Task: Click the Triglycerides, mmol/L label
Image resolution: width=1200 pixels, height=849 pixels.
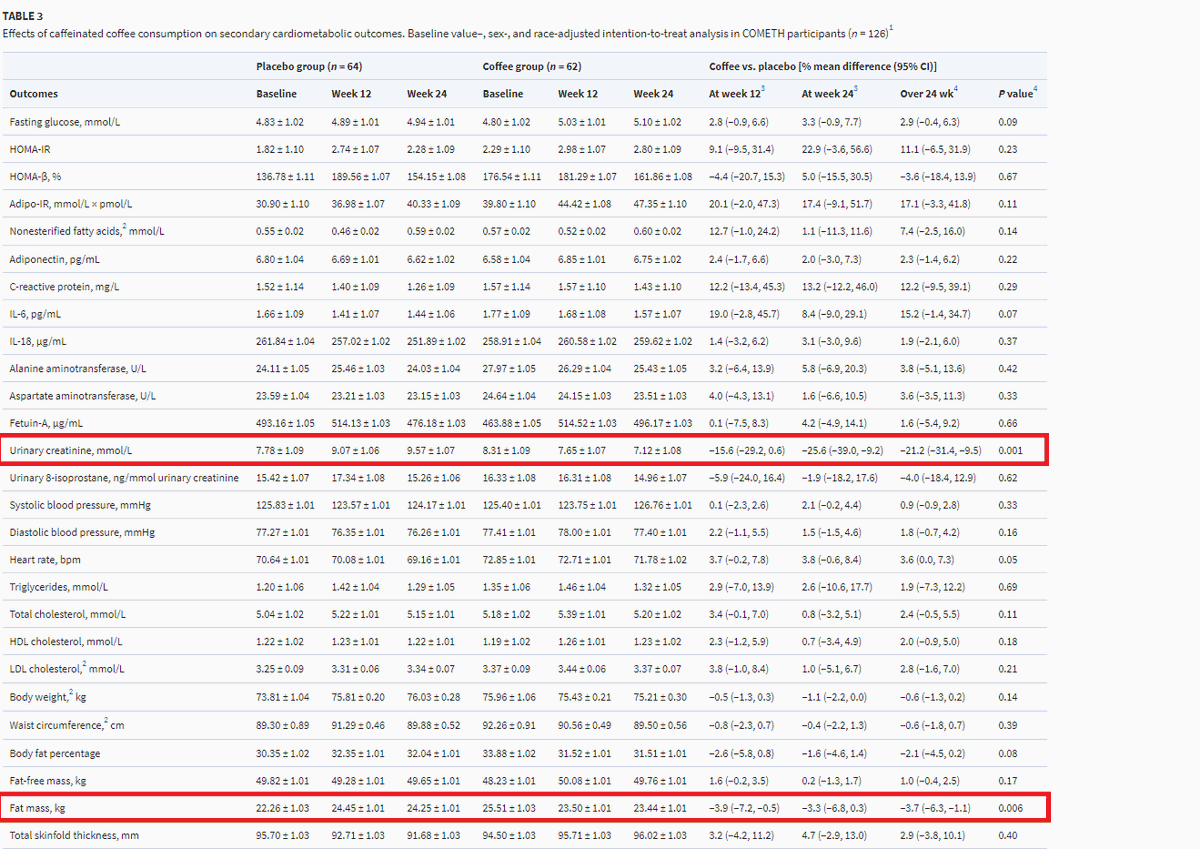Action: pyautogui.click(x=59, y=588)
